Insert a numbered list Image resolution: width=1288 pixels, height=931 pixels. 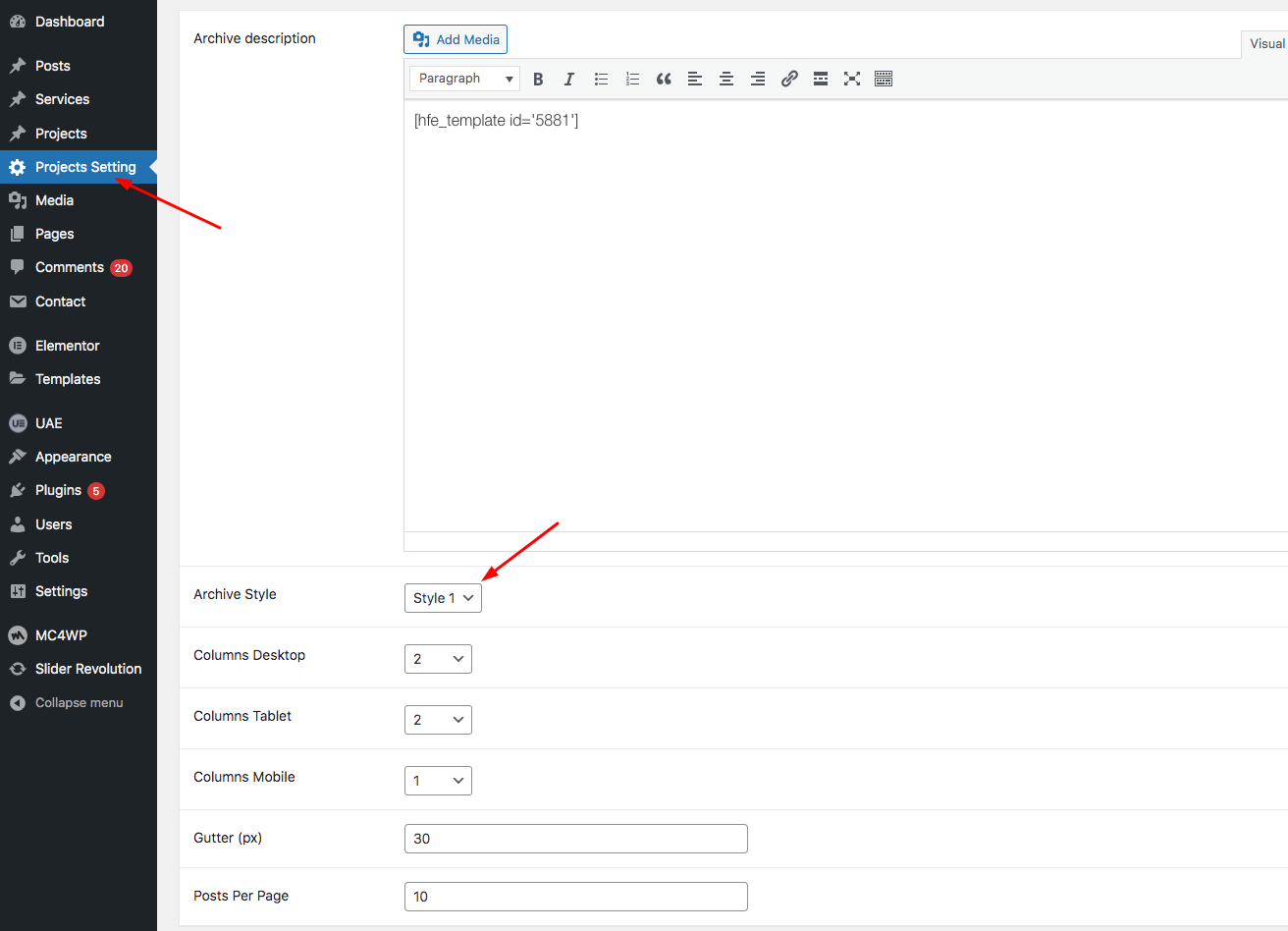point(632,80)
